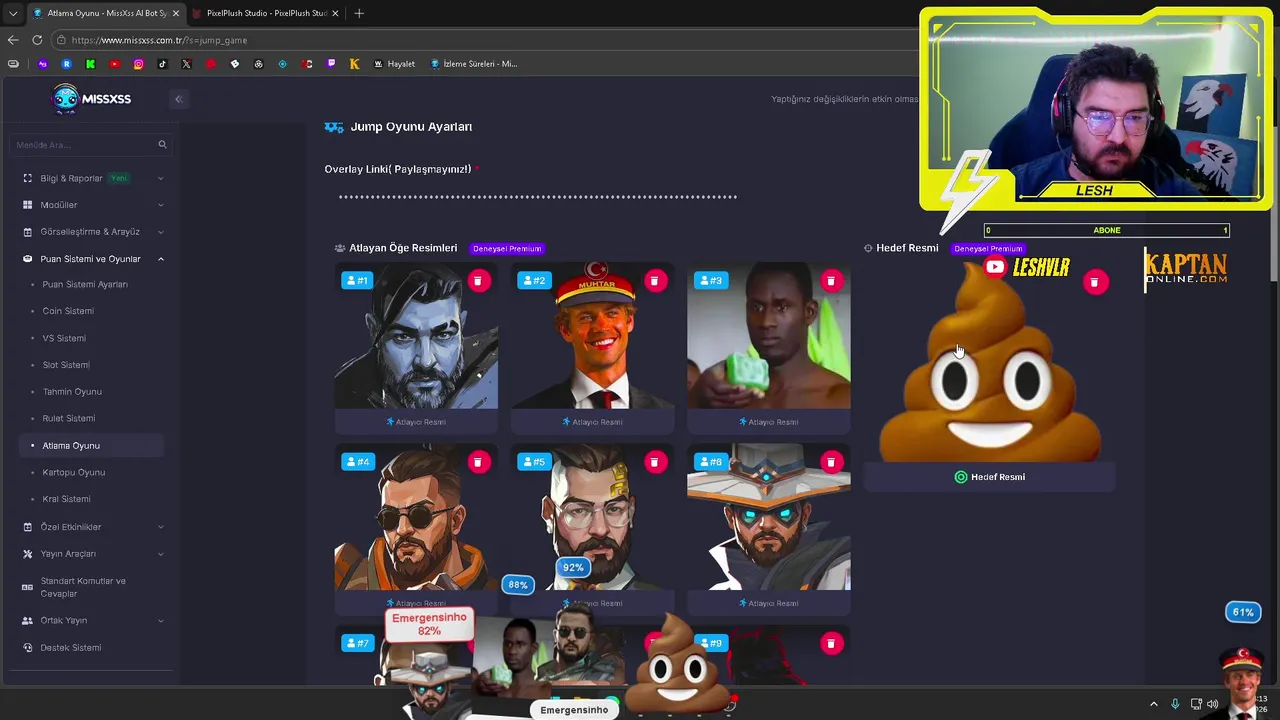Screen dimensions: 1280x720
Task: Go back with browser back arrow
Action: click(13, 40)
